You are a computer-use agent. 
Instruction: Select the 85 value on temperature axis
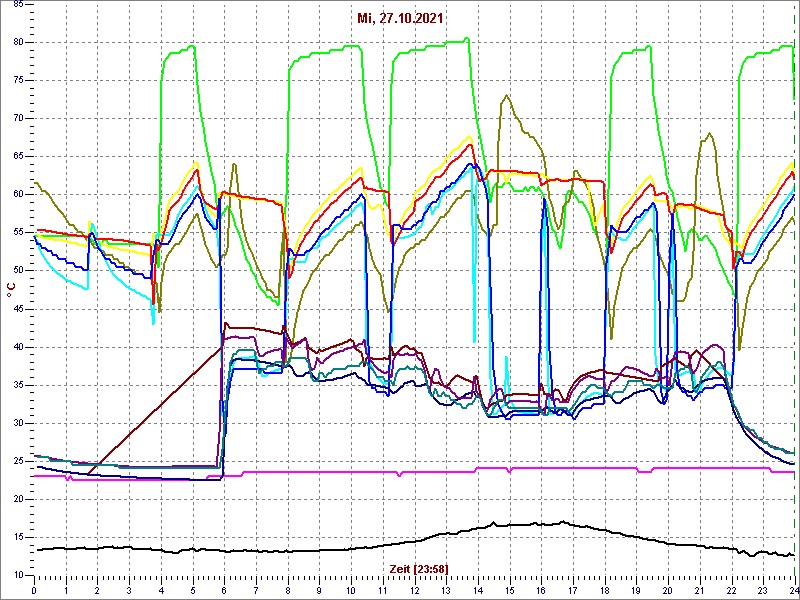tap(18, 4)
